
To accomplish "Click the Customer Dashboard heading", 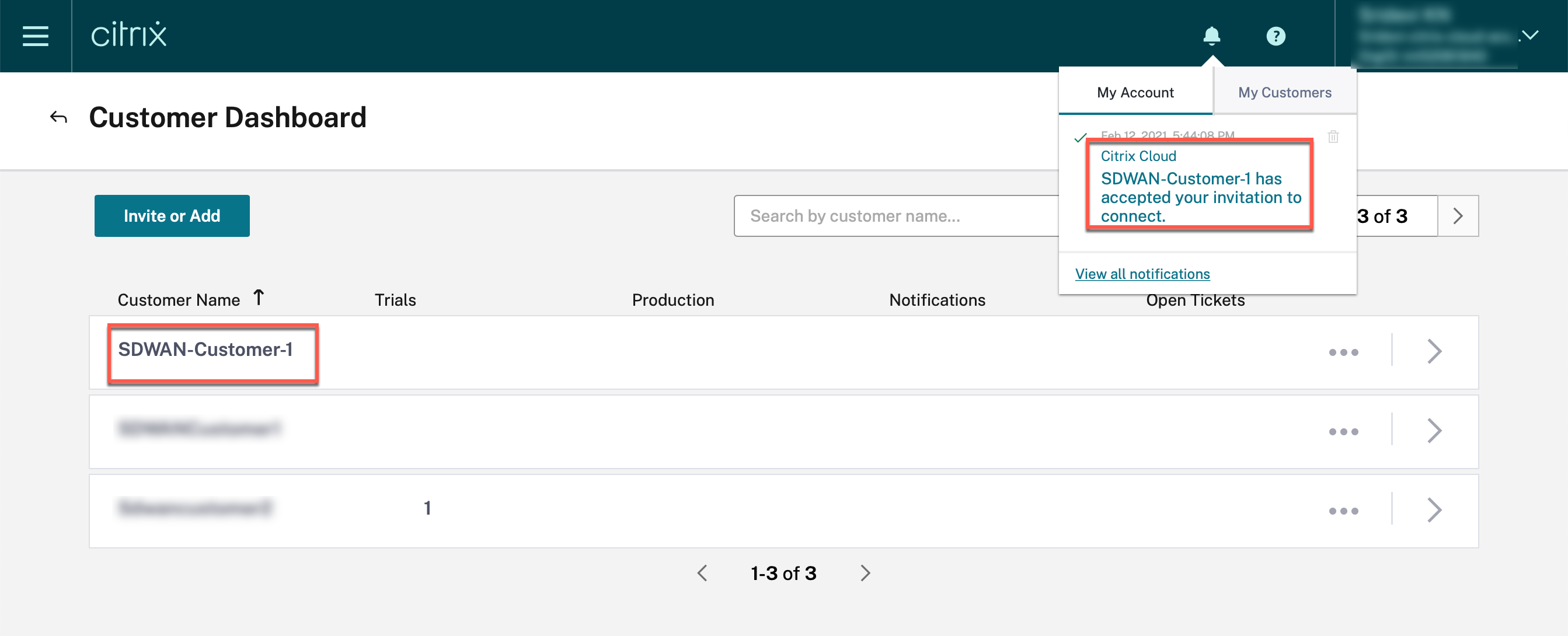I will 228,117.
